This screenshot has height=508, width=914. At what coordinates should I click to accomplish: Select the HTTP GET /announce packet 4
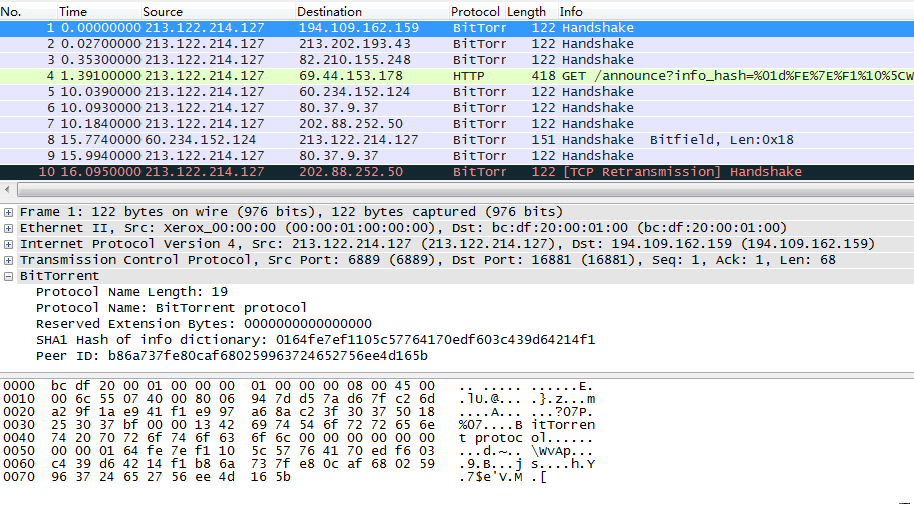point(457,76)
